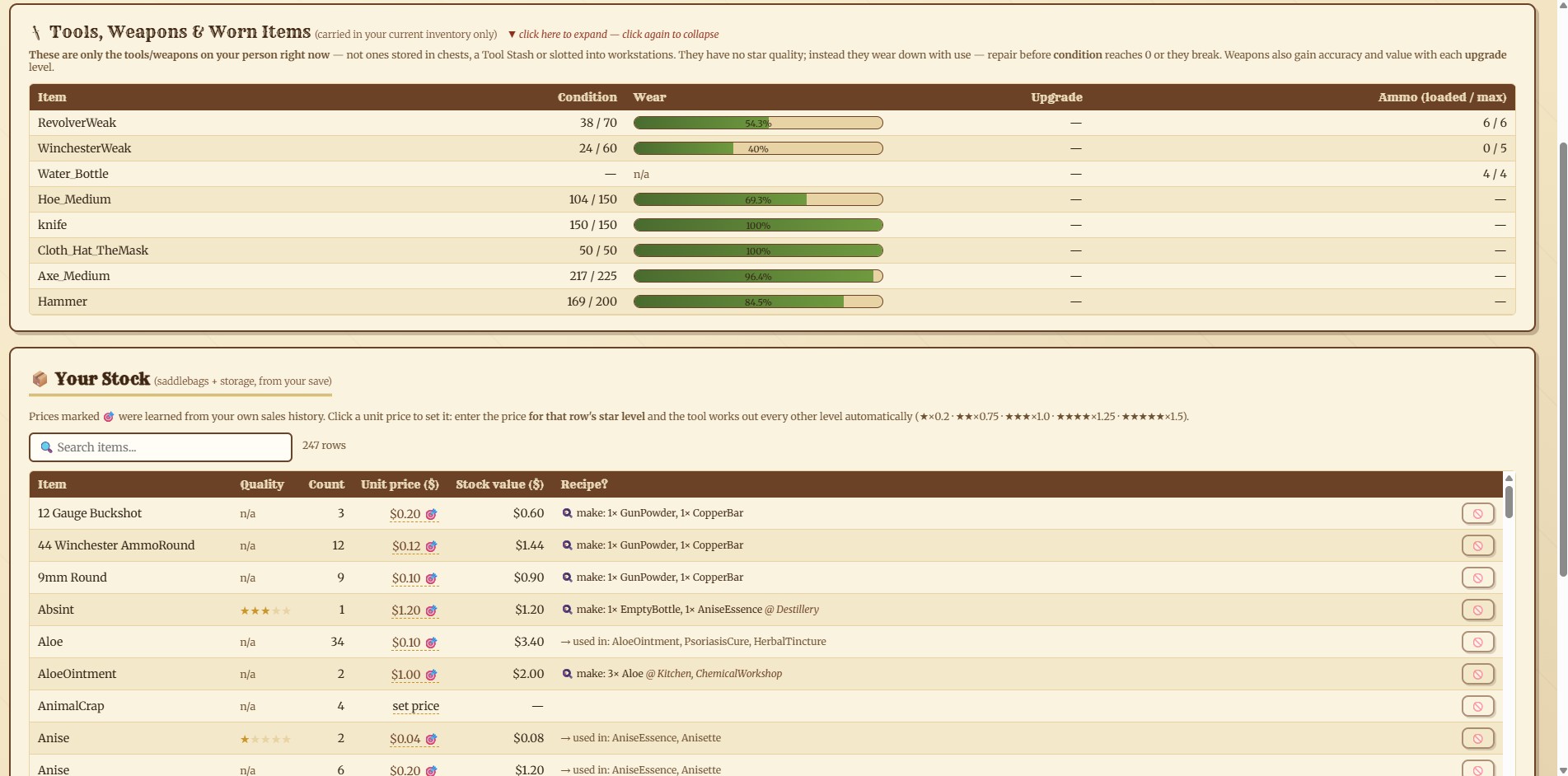
Task: Collapse the Tools section via 'click here to expand'
Action: point(613,35)
